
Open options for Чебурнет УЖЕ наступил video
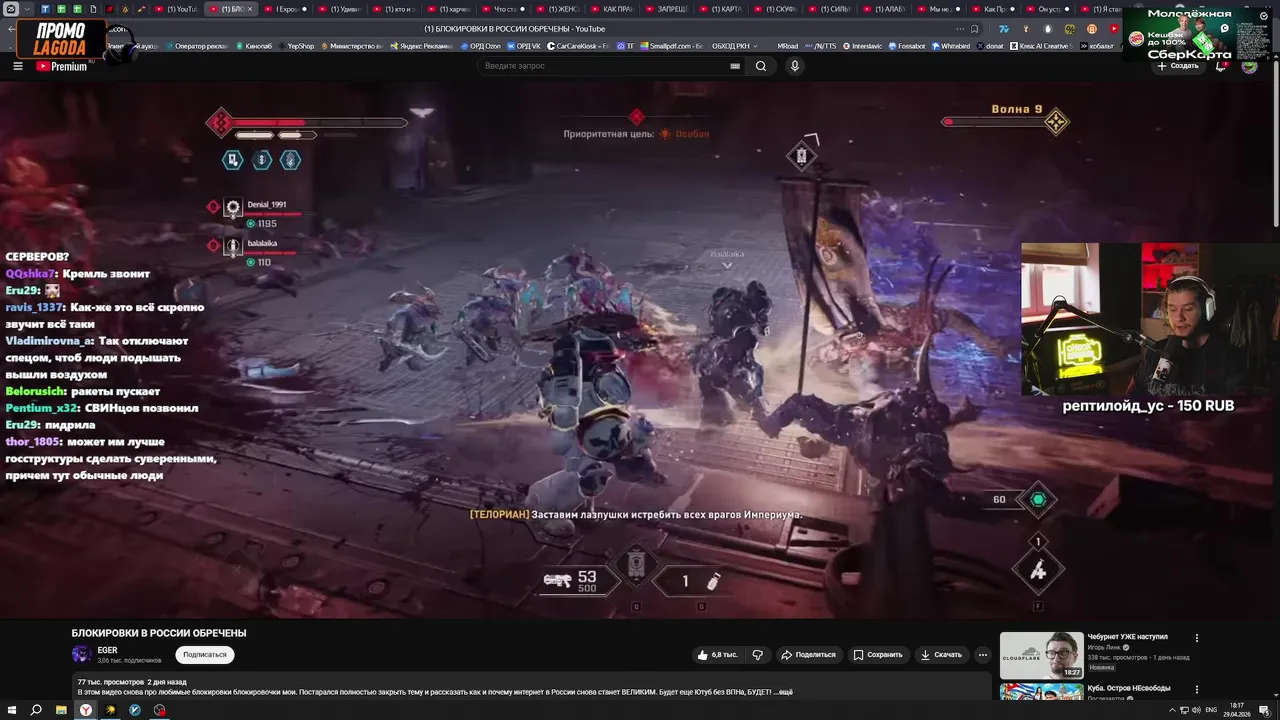(1196, 638)
